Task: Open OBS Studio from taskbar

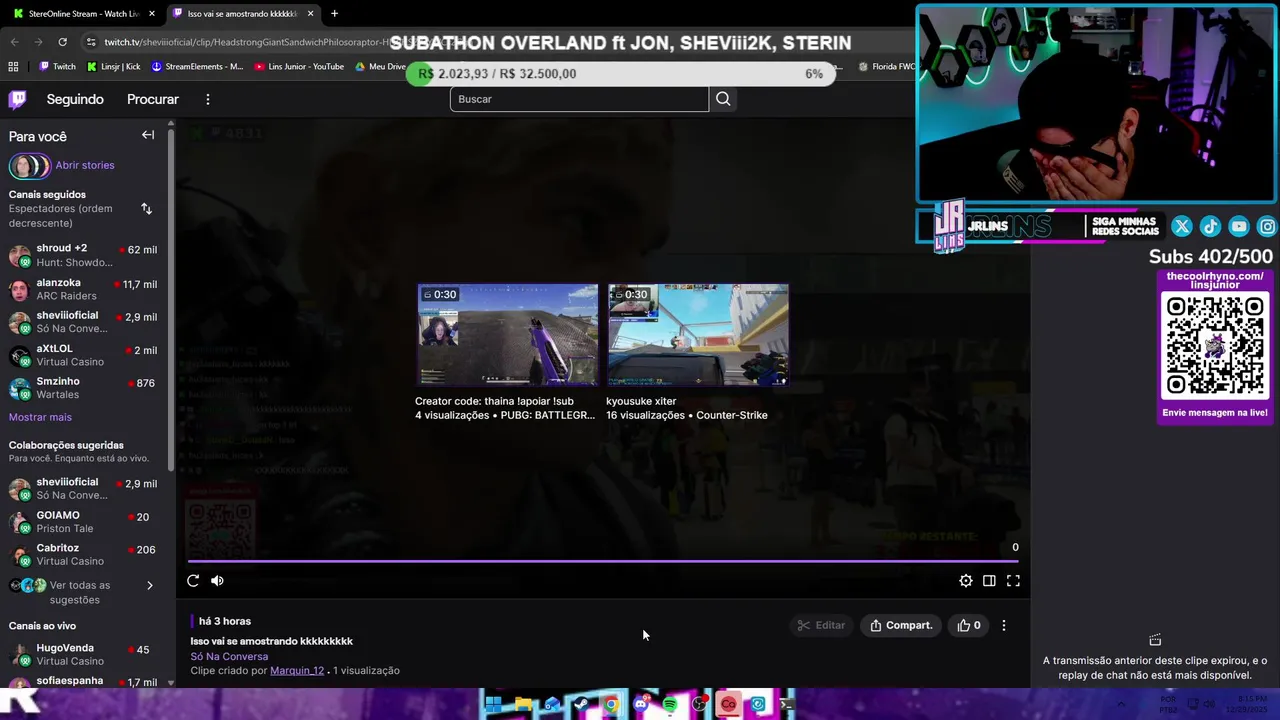Action: coord(699,704)
